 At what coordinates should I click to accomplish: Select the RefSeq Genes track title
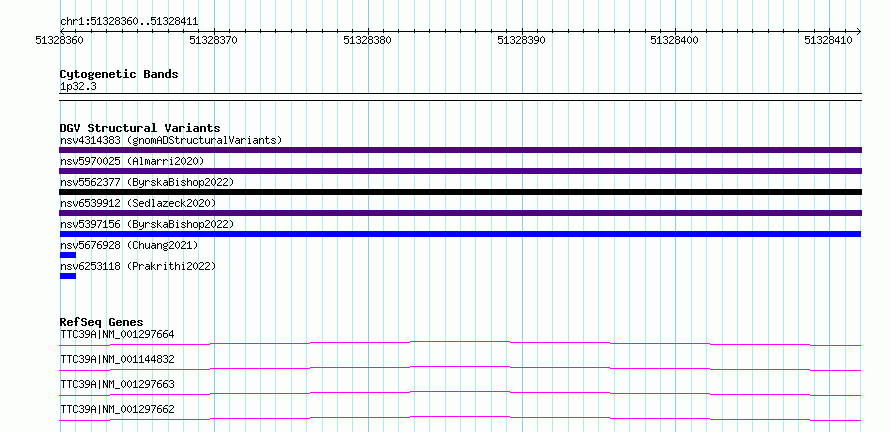click(x=102, y=322)
